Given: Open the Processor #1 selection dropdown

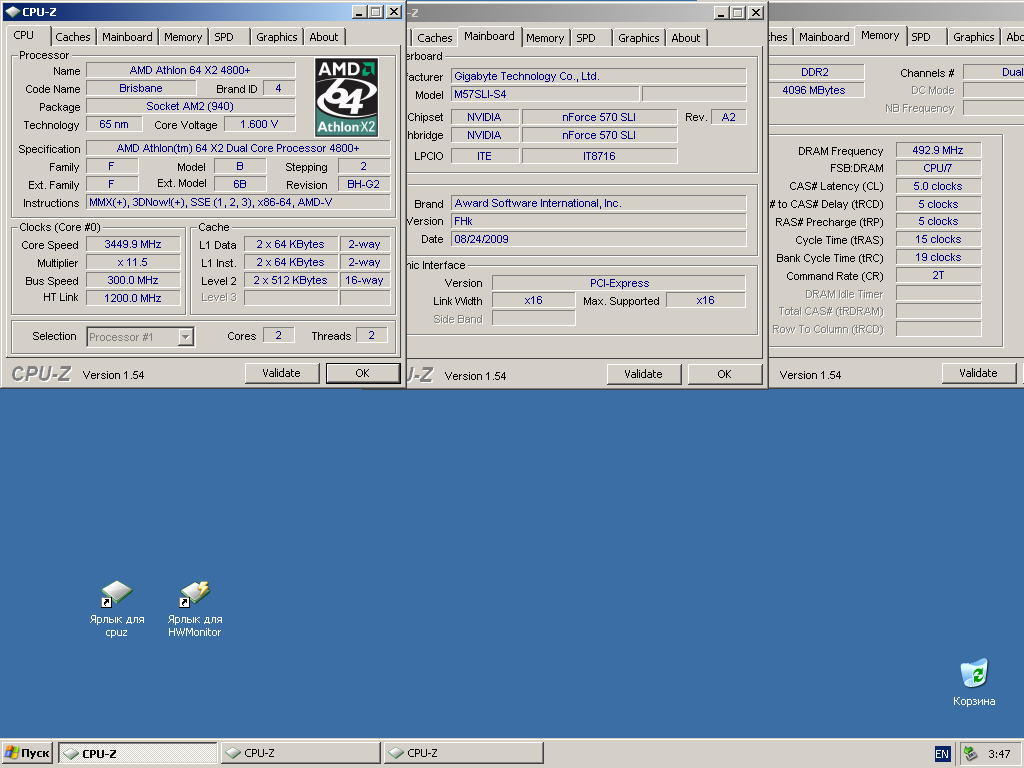Looking at the screenshot, I should pos(186,337).
